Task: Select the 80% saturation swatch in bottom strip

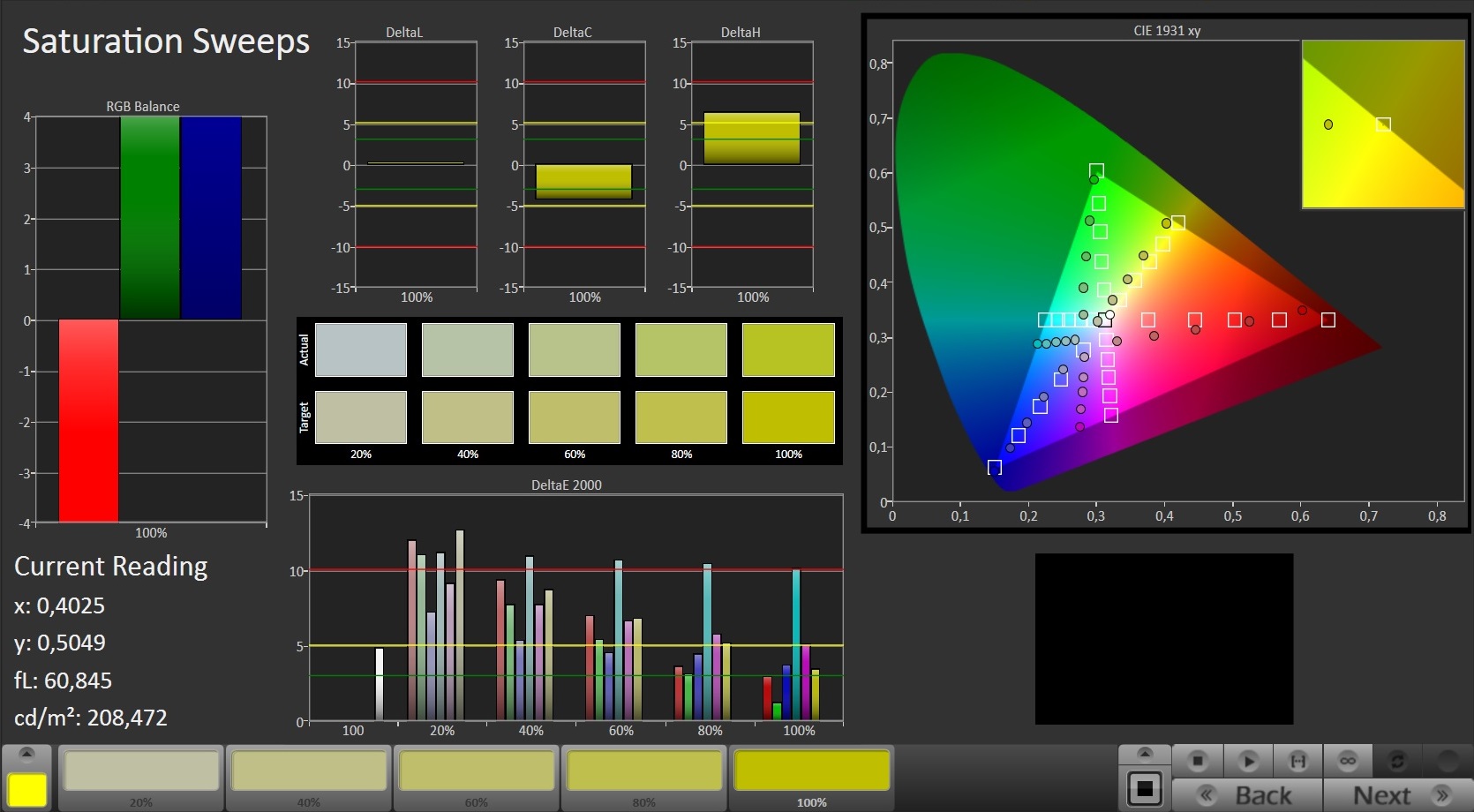Action: 644,771
